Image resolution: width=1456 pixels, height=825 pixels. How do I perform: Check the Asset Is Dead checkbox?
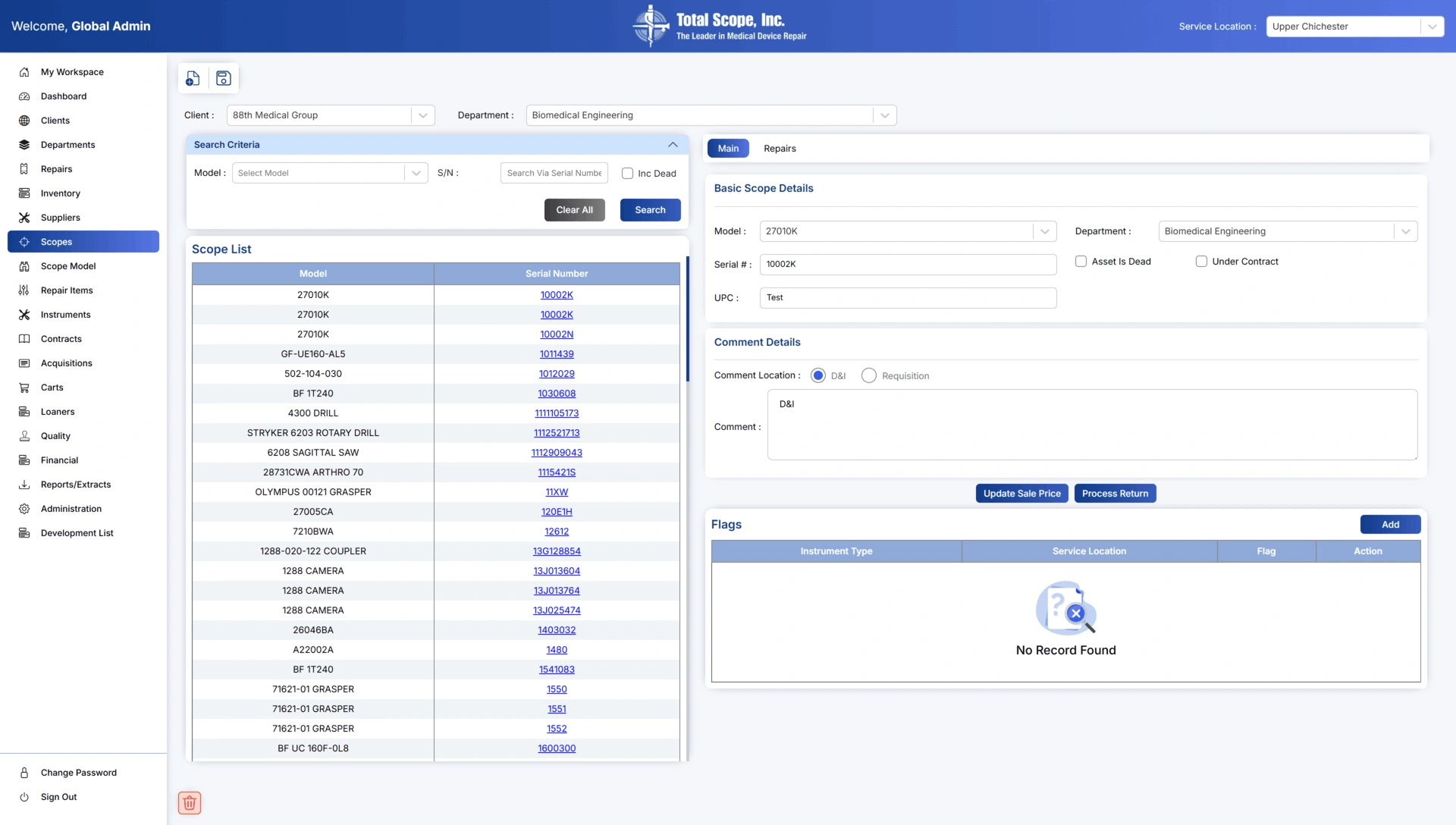1081,262
